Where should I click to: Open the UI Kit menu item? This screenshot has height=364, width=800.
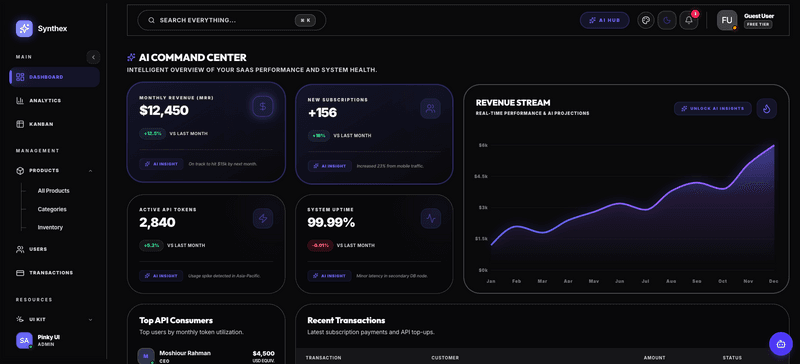[x=55, y=320]
